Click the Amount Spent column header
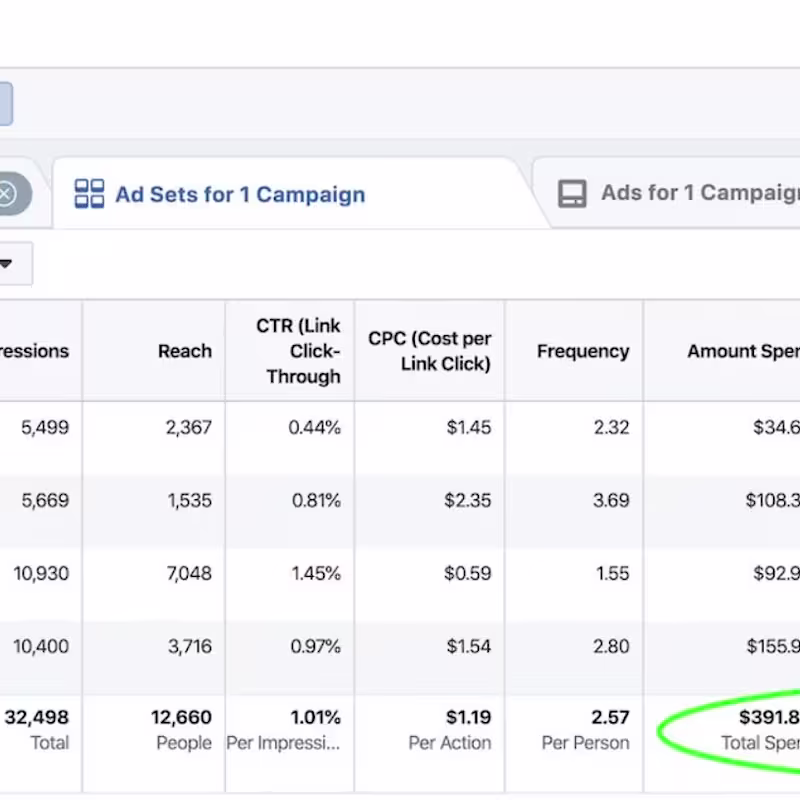Image resolution: width=800 pixels, height=800 pixels. click(742, 351)
